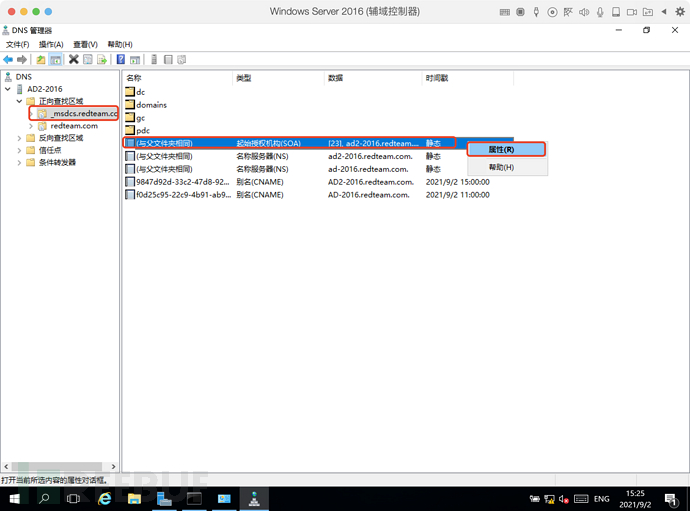The image size is (690, 511).
Task: Open the notification center icon
Action: (x=672, y=499)
